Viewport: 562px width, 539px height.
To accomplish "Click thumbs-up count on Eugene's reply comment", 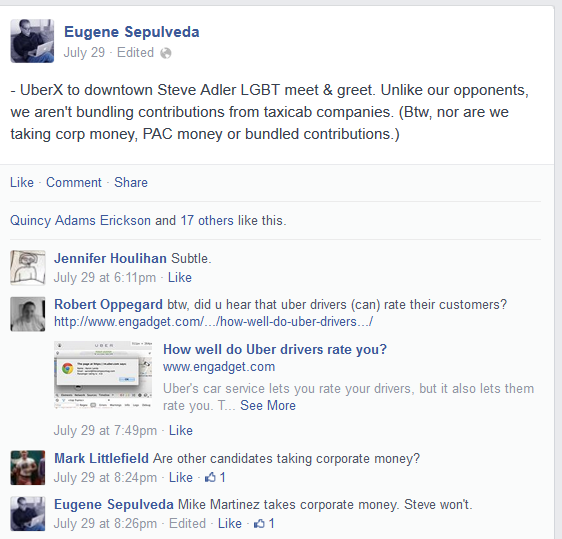I will 264,523.
